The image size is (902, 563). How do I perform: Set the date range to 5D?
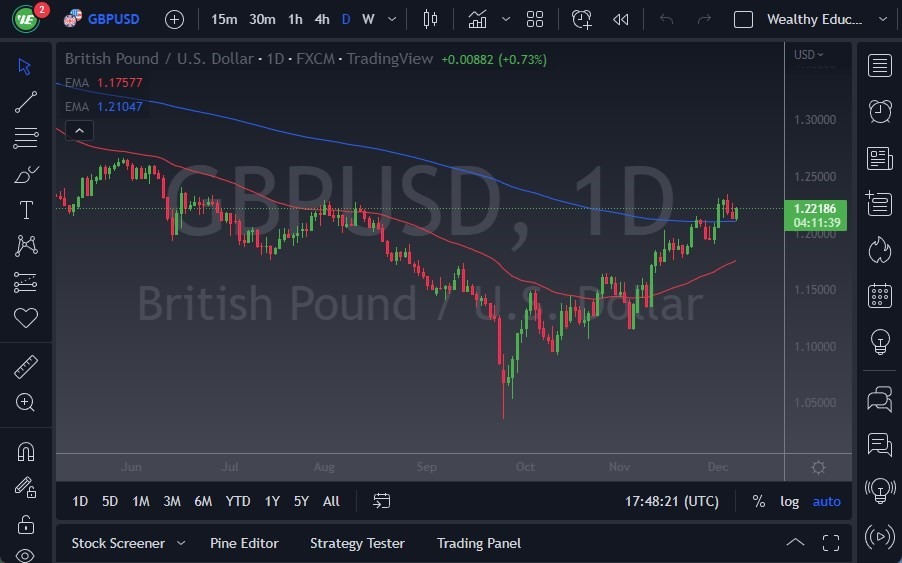click(110, 501)
